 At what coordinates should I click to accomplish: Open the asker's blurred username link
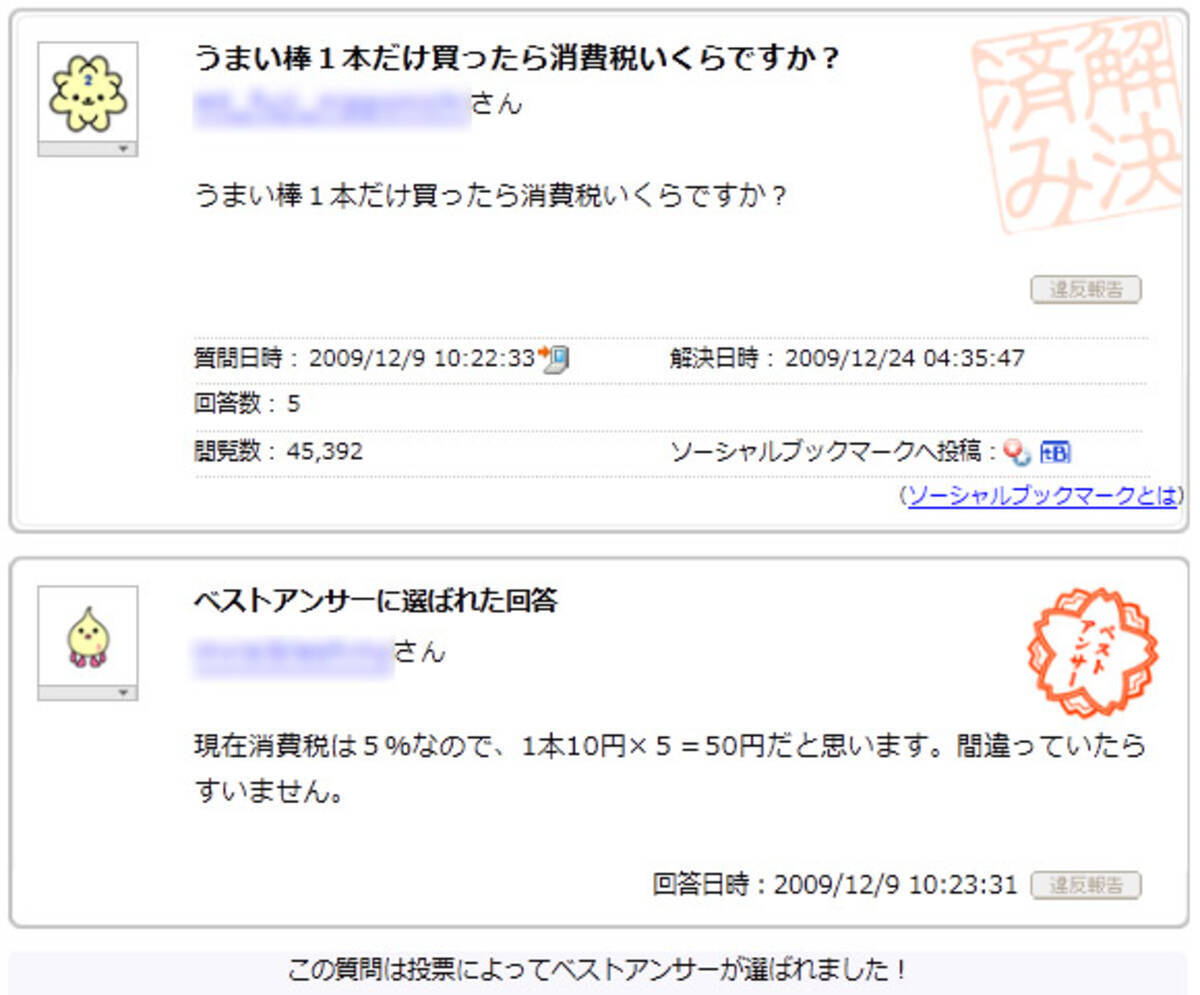pos(331,105)
